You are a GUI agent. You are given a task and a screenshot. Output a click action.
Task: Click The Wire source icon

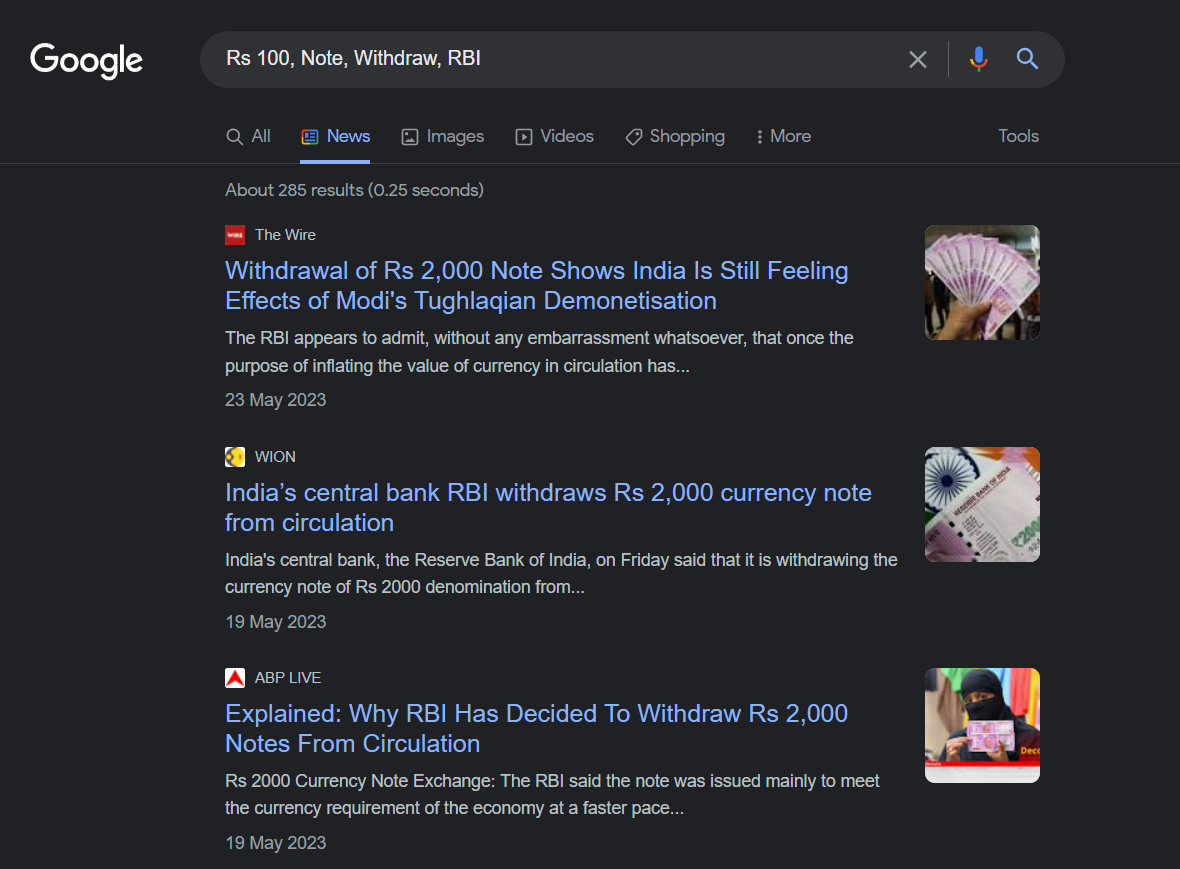point(235,235)
